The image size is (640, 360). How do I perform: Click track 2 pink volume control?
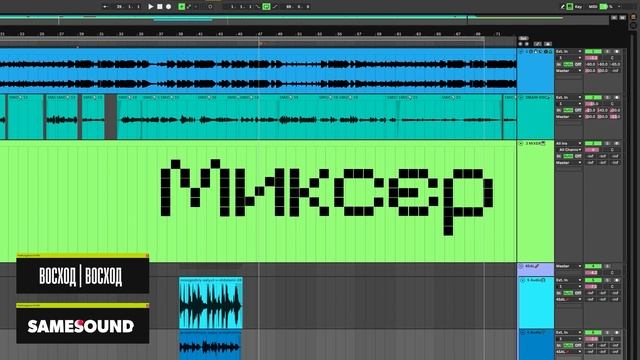592,104
